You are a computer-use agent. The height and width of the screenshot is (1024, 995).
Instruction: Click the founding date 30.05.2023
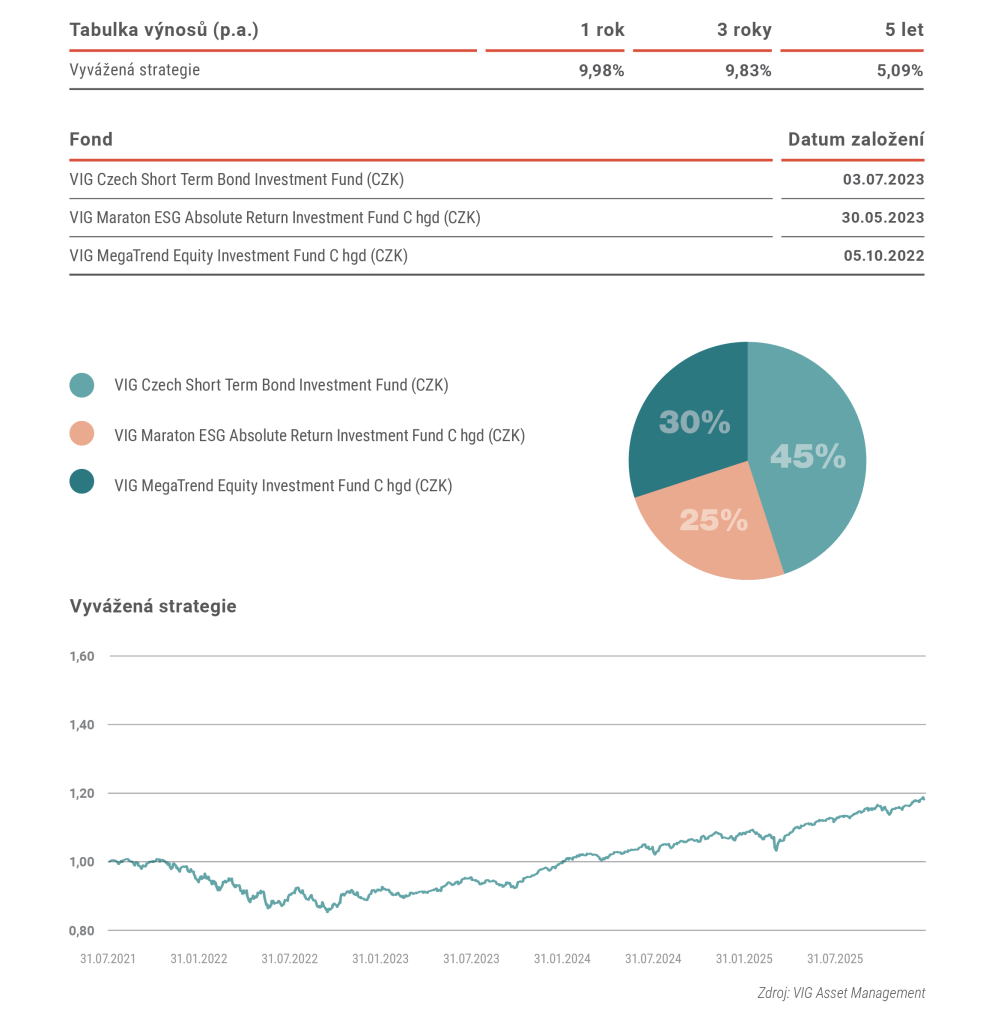[883, 218]
